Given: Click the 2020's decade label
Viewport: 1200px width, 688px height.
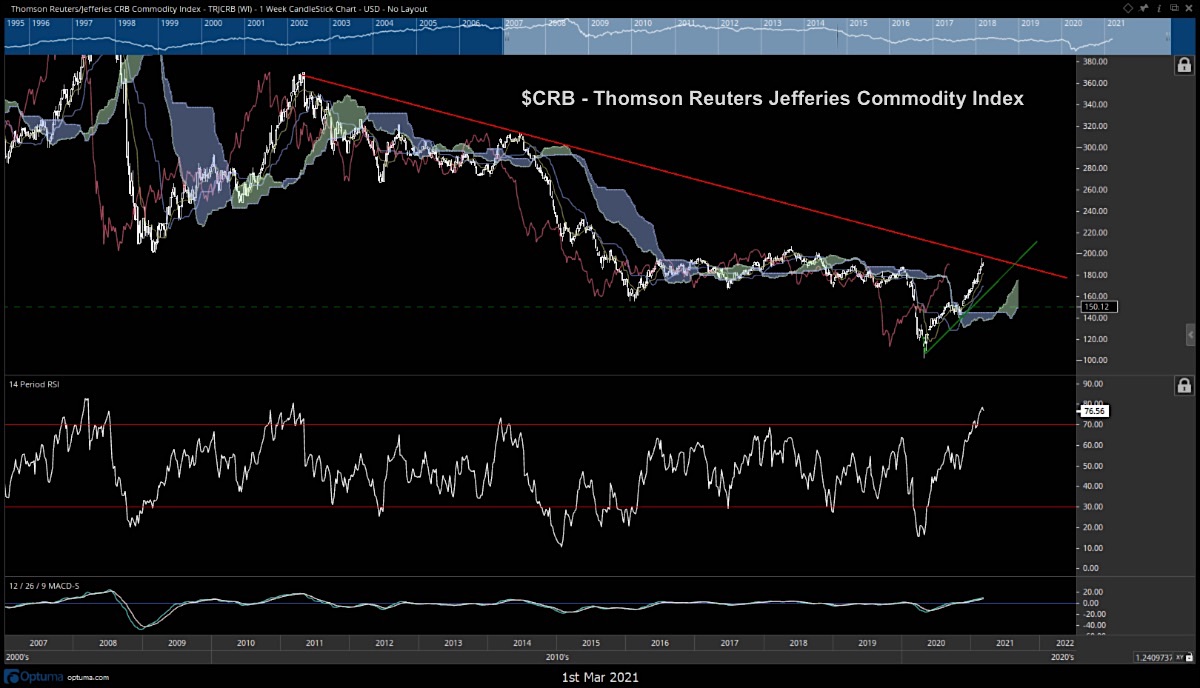Looking at the screenshot, I should click(1062, 657).
